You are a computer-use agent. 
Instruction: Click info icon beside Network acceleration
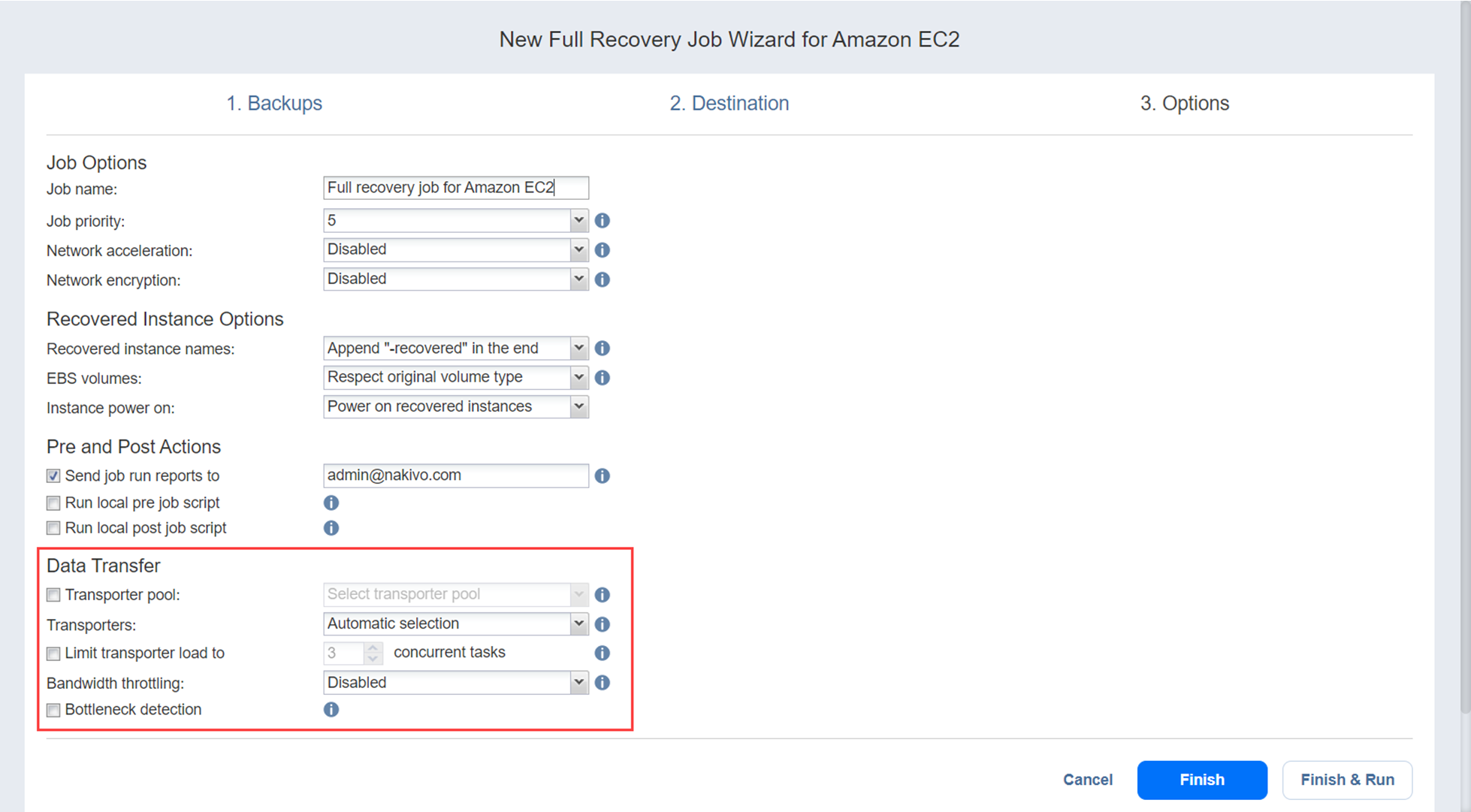pyautogui.click(x=602, y=250)
